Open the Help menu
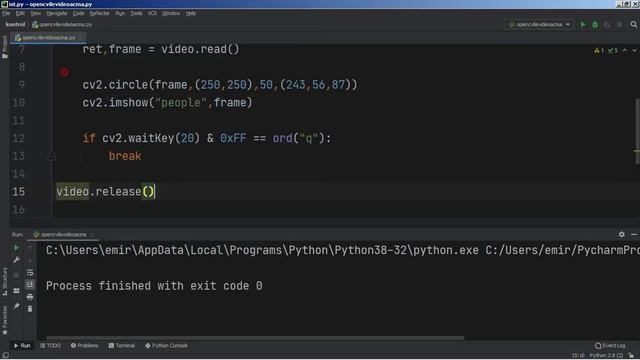This screenshot has height=360, width=640. [191, 13]
